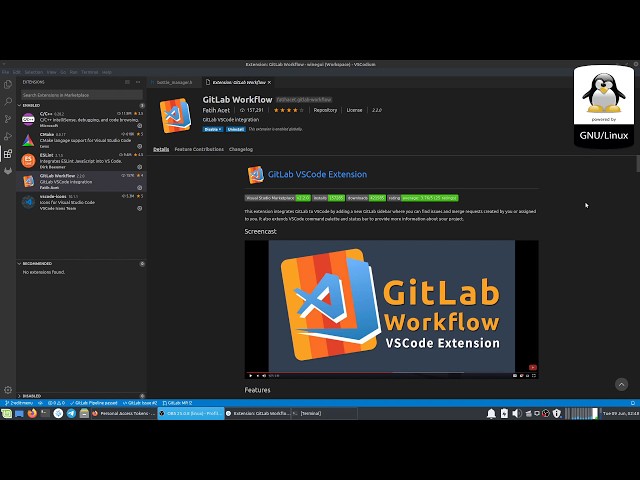This screenshot has width=640, height=480.
Task: Click the ESLint extension orange icon
Action: click(x=28, y=161)
